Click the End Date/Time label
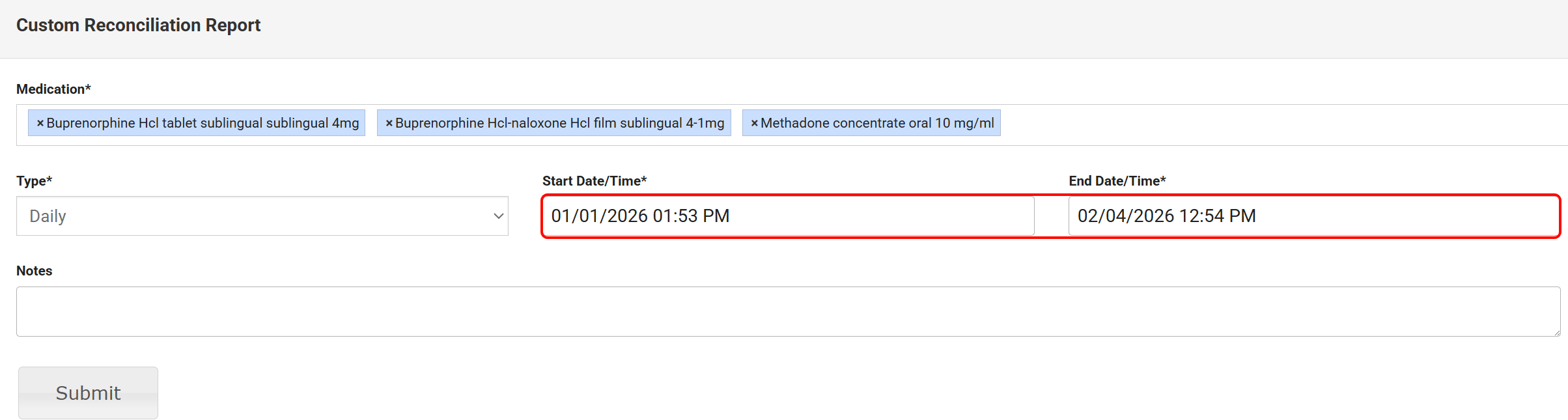The height and width of the screenshot is (420, 1568). tap(1117, 181)
